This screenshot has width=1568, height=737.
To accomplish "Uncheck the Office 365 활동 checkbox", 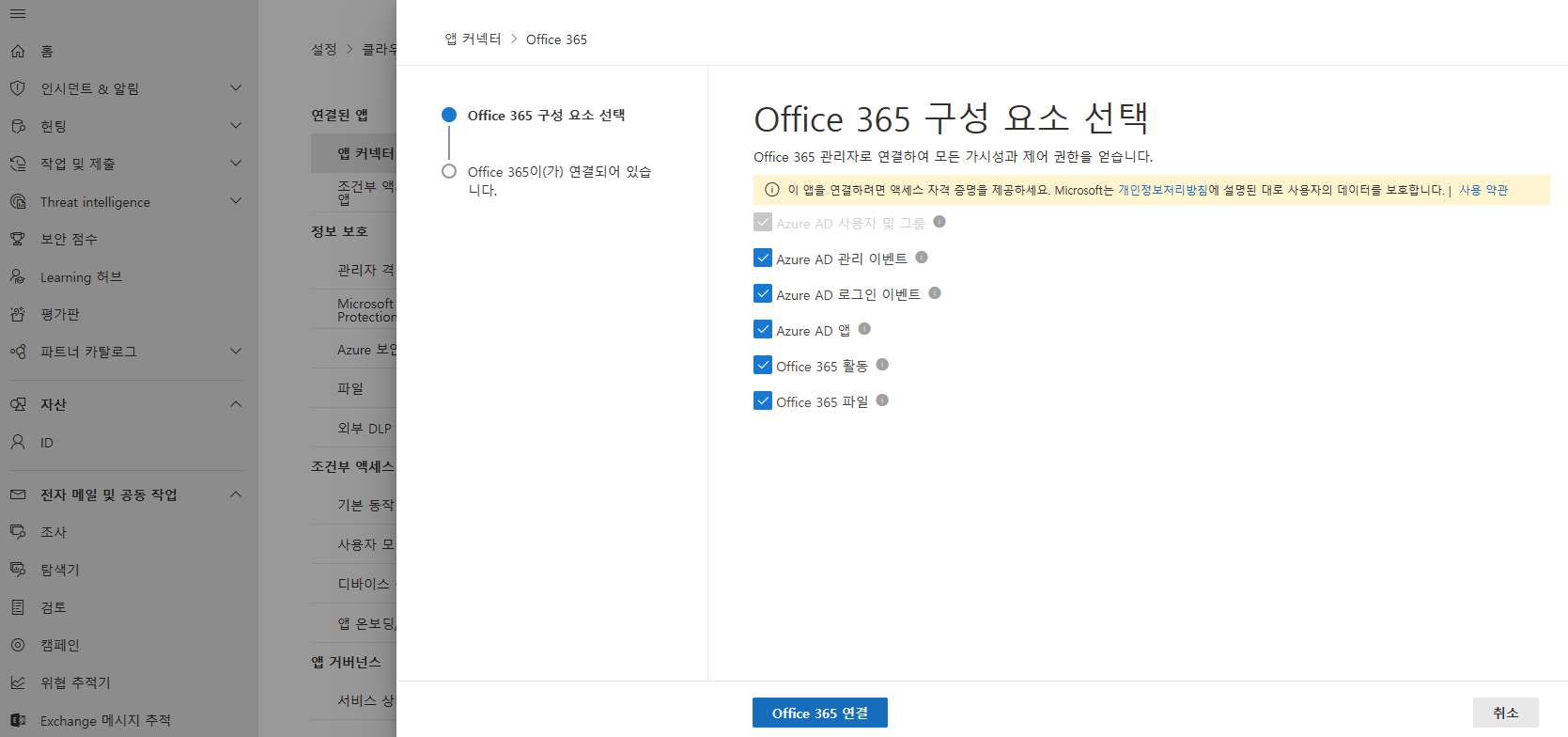I will [763, 365].
